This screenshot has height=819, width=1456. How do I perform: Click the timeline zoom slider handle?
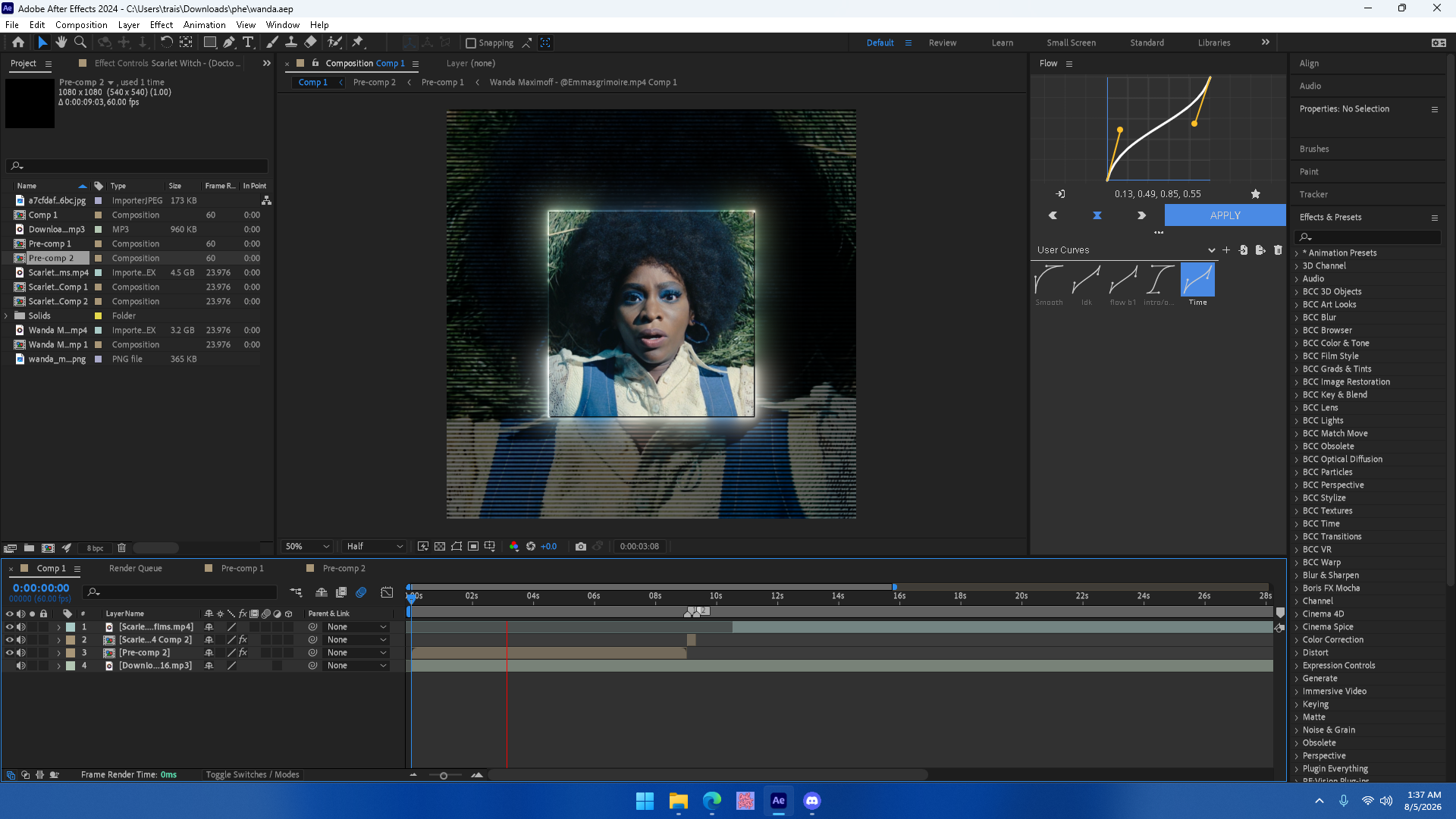pos(444,776)
